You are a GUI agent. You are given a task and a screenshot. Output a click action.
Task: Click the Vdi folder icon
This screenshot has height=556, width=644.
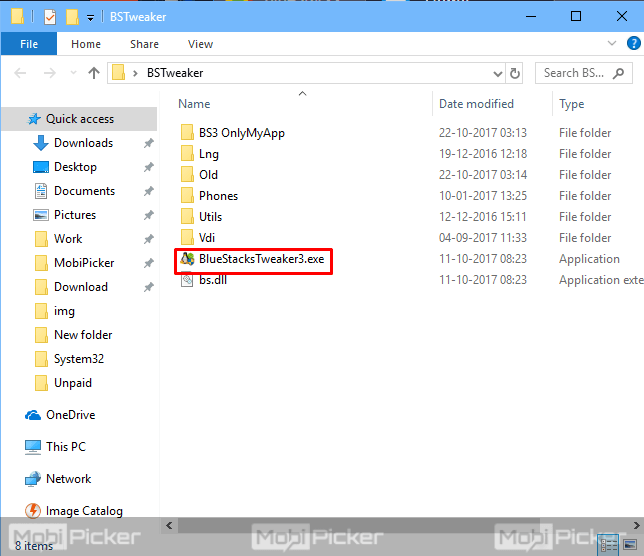point(187,237)
